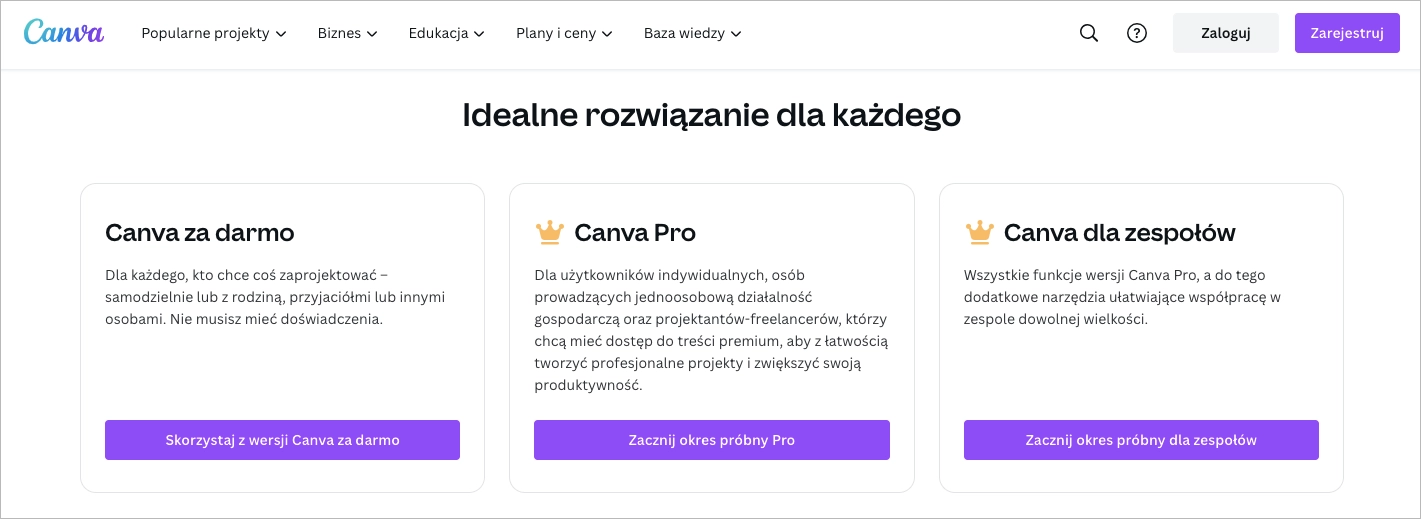The image size is (1421, 519).
Task: Click Skorzystaj z wersji Canva za darmo
Action: pyautogui.click(x=282, y=440)
